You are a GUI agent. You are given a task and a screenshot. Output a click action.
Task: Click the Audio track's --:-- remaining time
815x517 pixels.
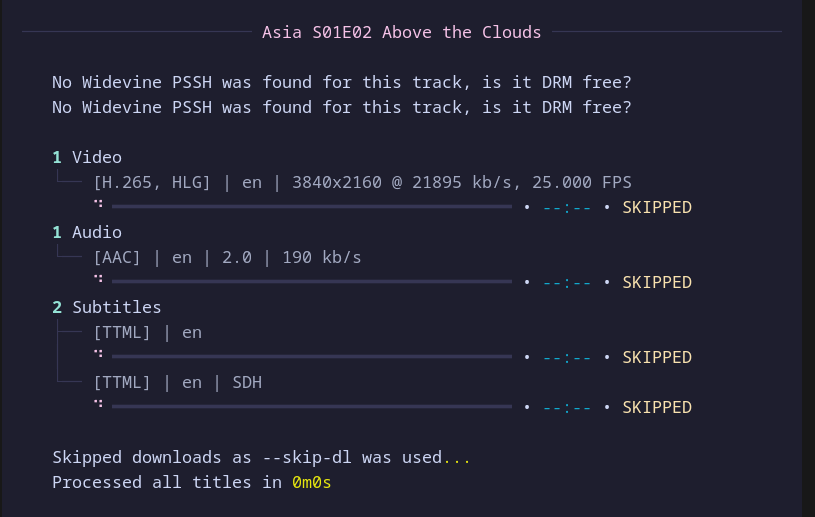click(x=567, y=282)
